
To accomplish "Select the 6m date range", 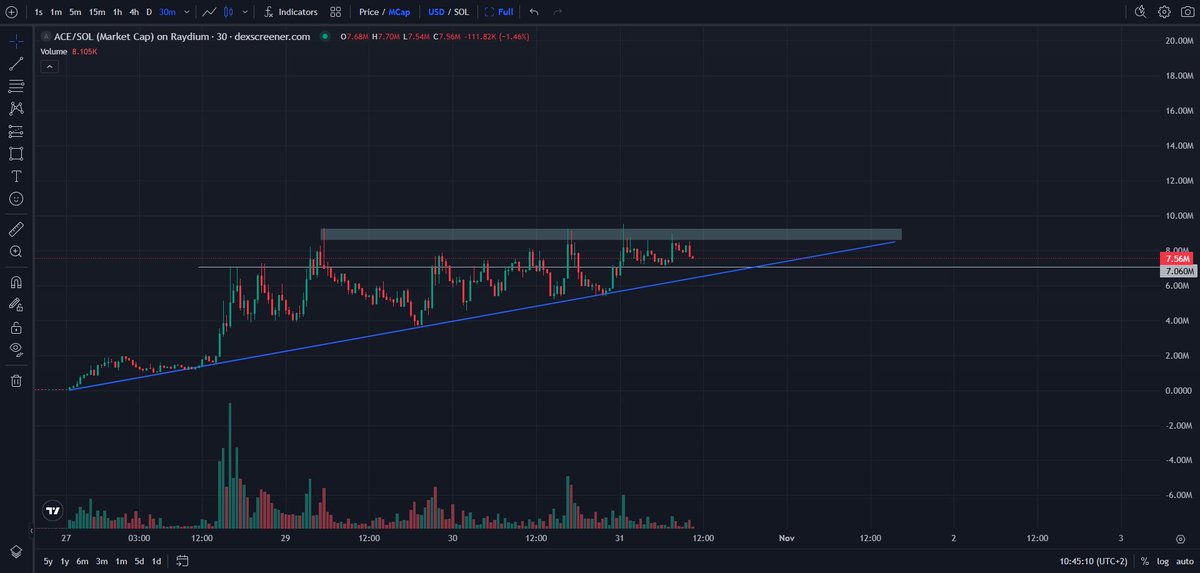I will [83, 562].
